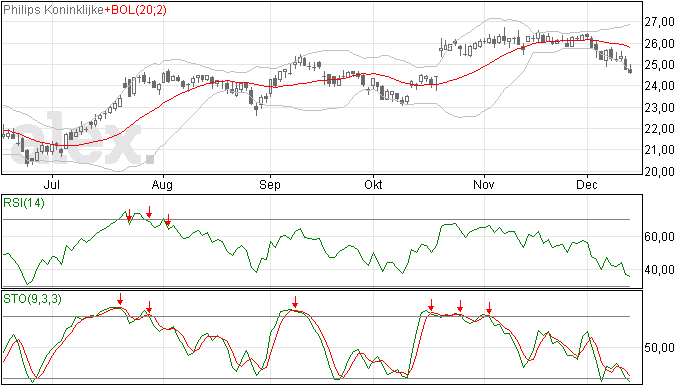Click the 'Philips Koninklijke' chart title
The image size is (690, 387).
tap(54, 10)
